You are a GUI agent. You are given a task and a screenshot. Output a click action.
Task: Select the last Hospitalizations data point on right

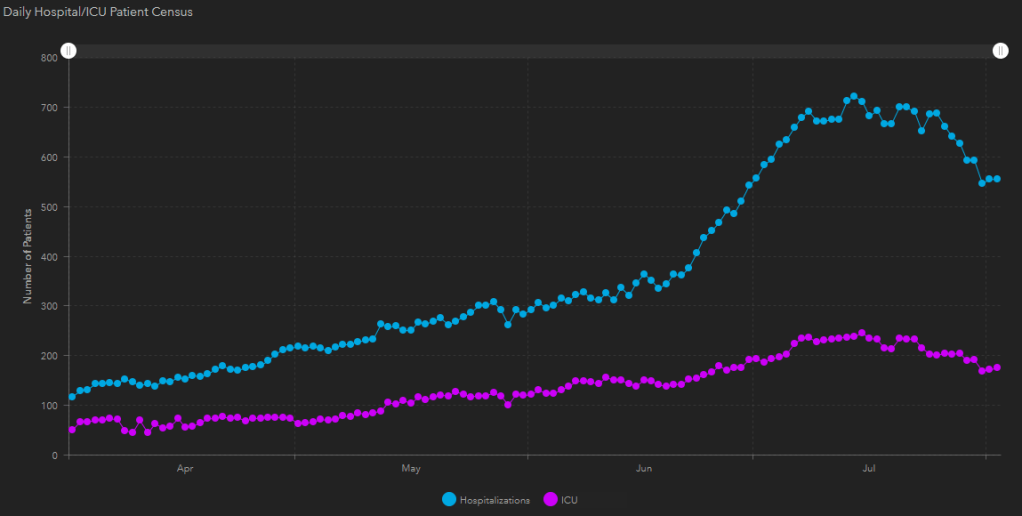[997, 179]
